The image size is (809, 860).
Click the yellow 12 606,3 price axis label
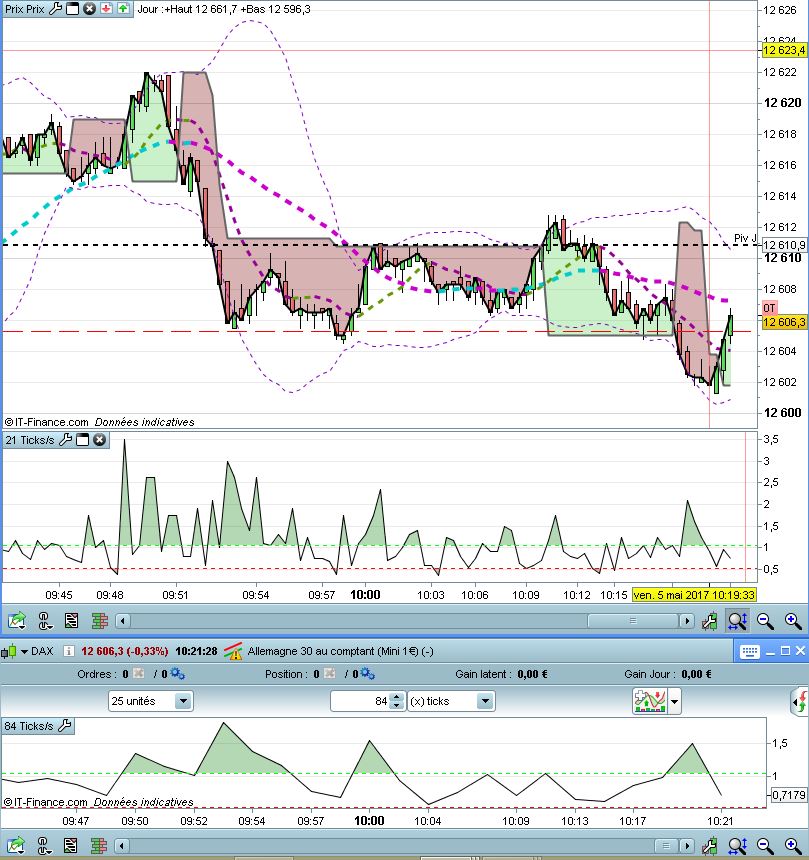click(784, 322)
